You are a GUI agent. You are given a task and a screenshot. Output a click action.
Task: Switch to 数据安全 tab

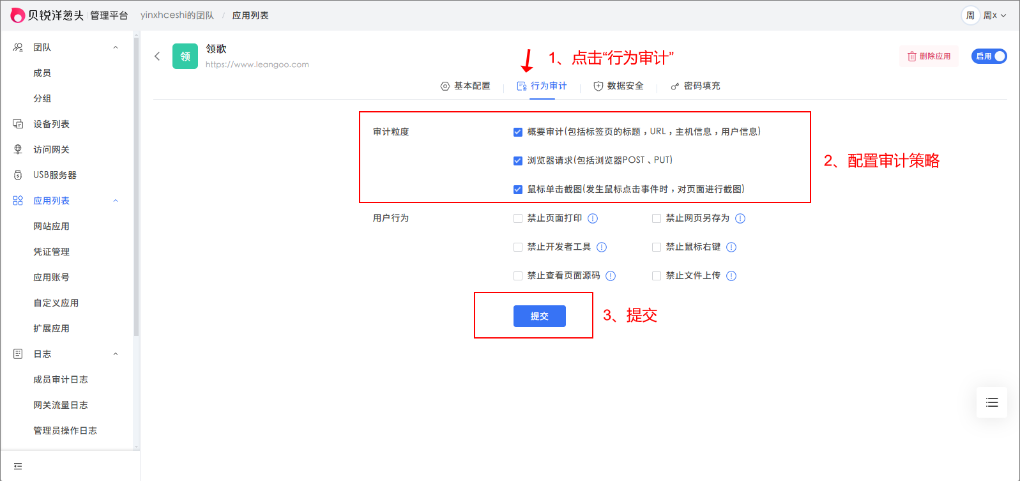tap(619, 86)
